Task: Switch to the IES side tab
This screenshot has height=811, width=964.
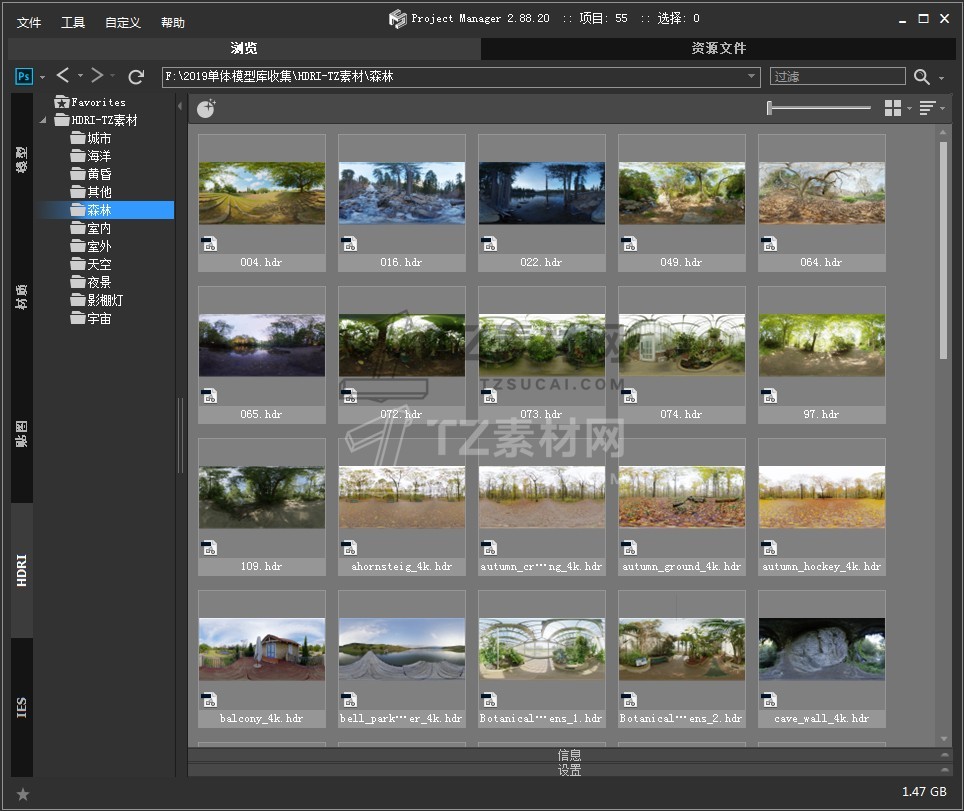Action: (22, 707)
